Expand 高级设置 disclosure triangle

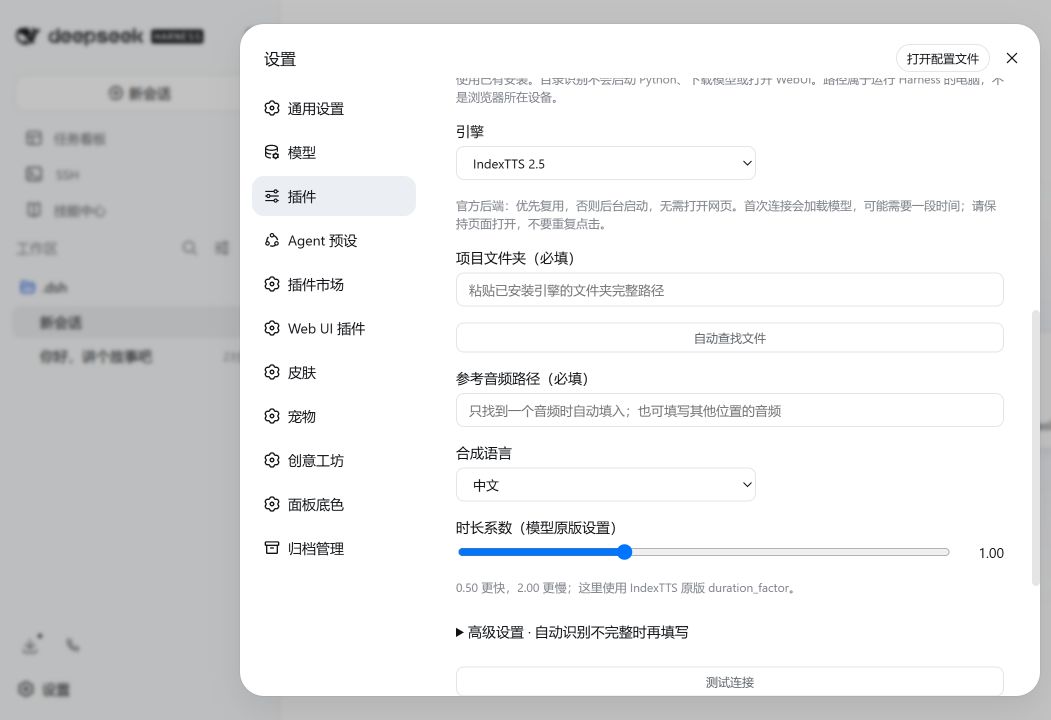click(460, 632)
